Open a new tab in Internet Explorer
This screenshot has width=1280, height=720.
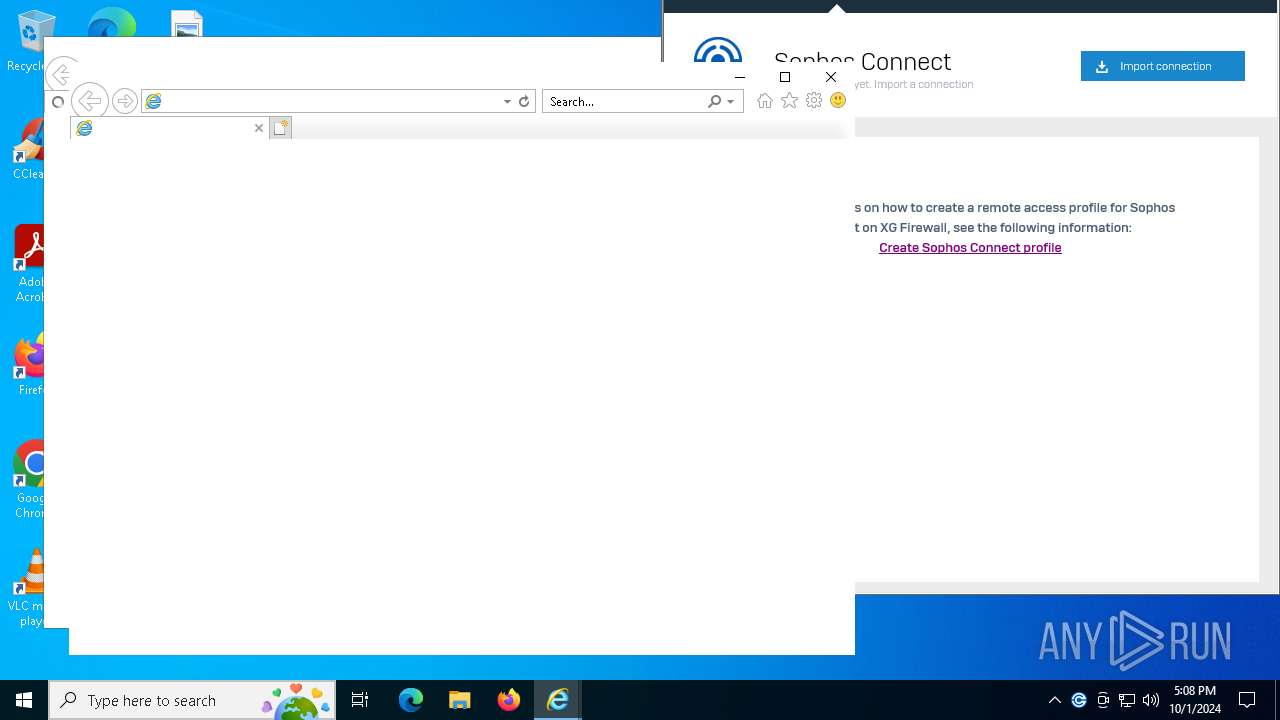[281, 128]
